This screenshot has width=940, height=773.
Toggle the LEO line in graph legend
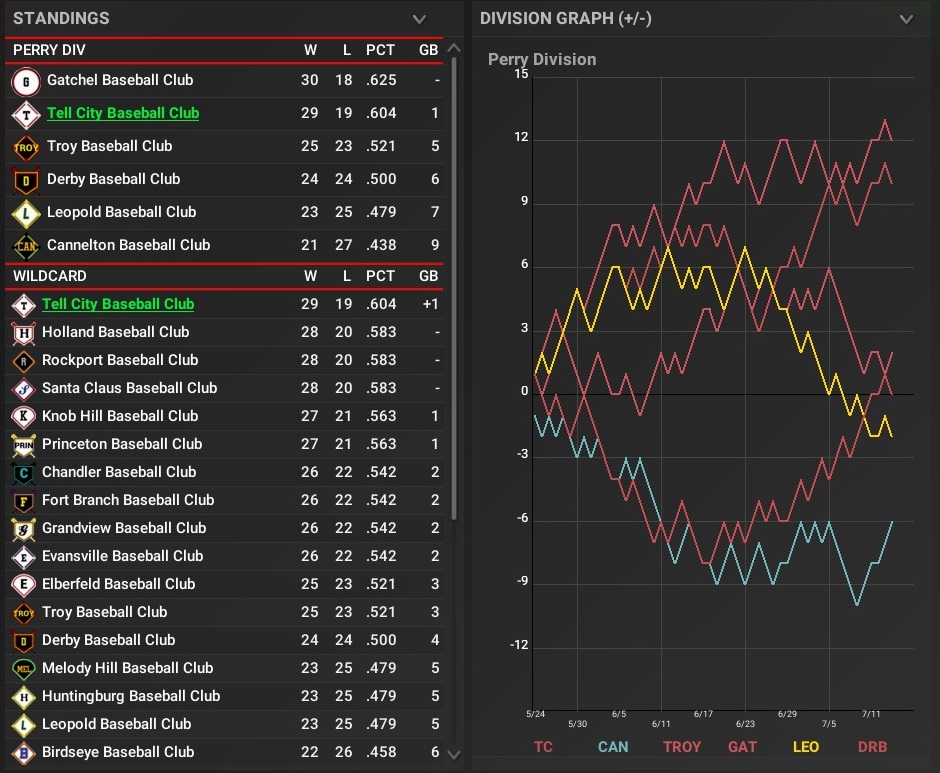pos(806,746)
